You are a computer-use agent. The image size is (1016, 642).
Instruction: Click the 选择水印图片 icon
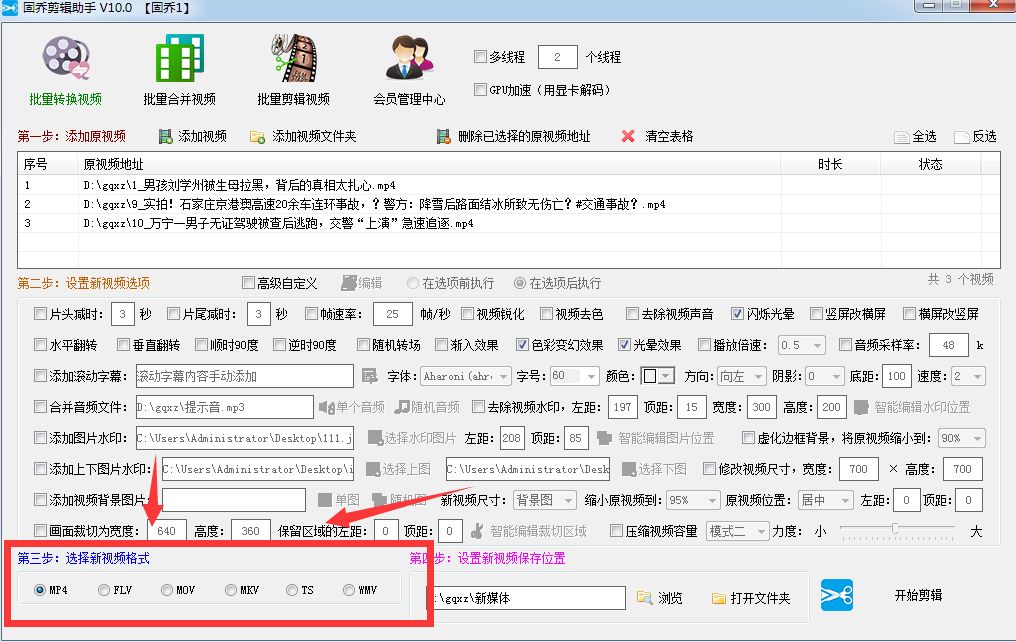coord(375,438)
